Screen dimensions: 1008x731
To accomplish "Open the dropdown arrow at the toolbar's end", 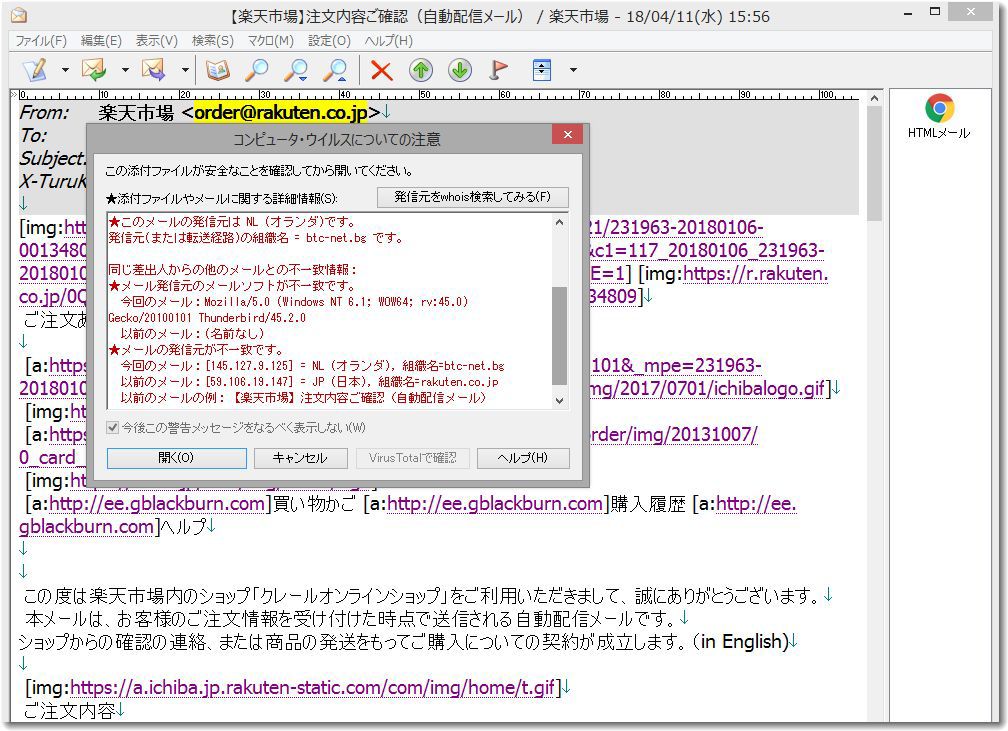I will click(573, 69).
